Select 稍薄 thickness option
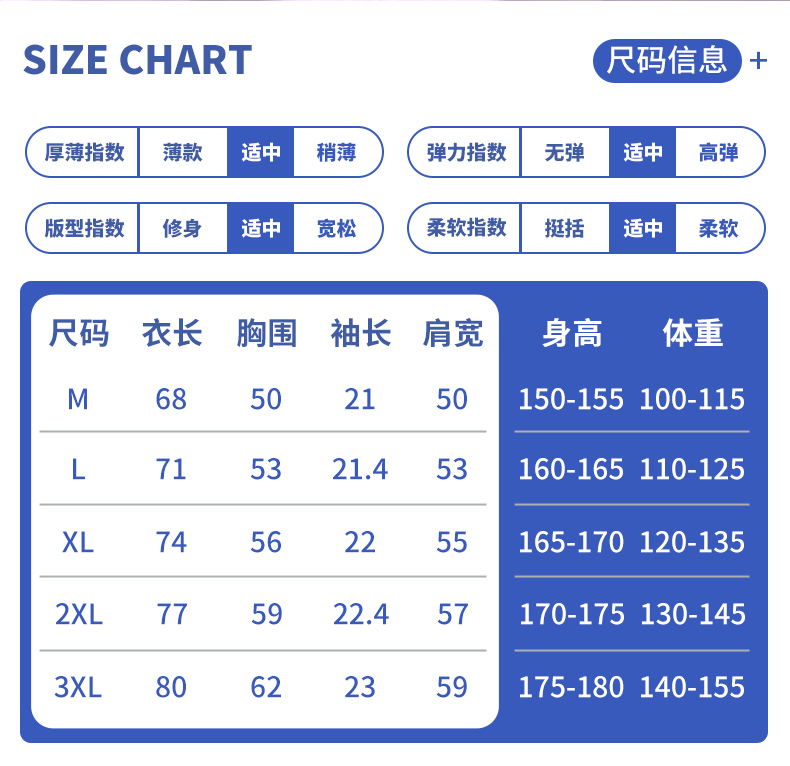 pyautogui.click(x=337, y=152)
